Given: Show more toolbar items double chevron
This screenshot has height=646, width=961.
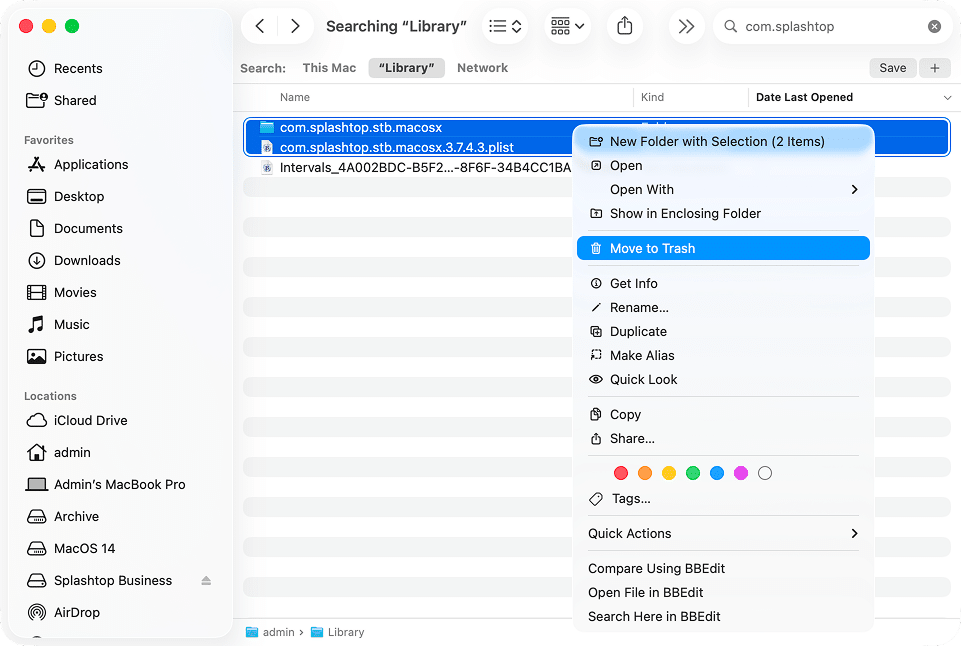Looking at the screenshot, I should pyautogui.click(x=686, y=27).
